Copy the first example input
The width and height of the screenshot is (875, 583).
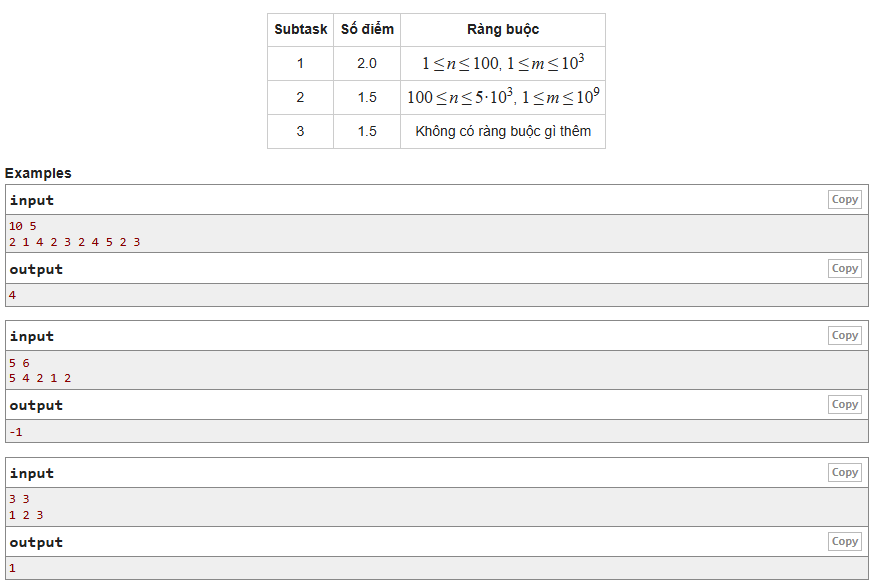tap(844, 200)
